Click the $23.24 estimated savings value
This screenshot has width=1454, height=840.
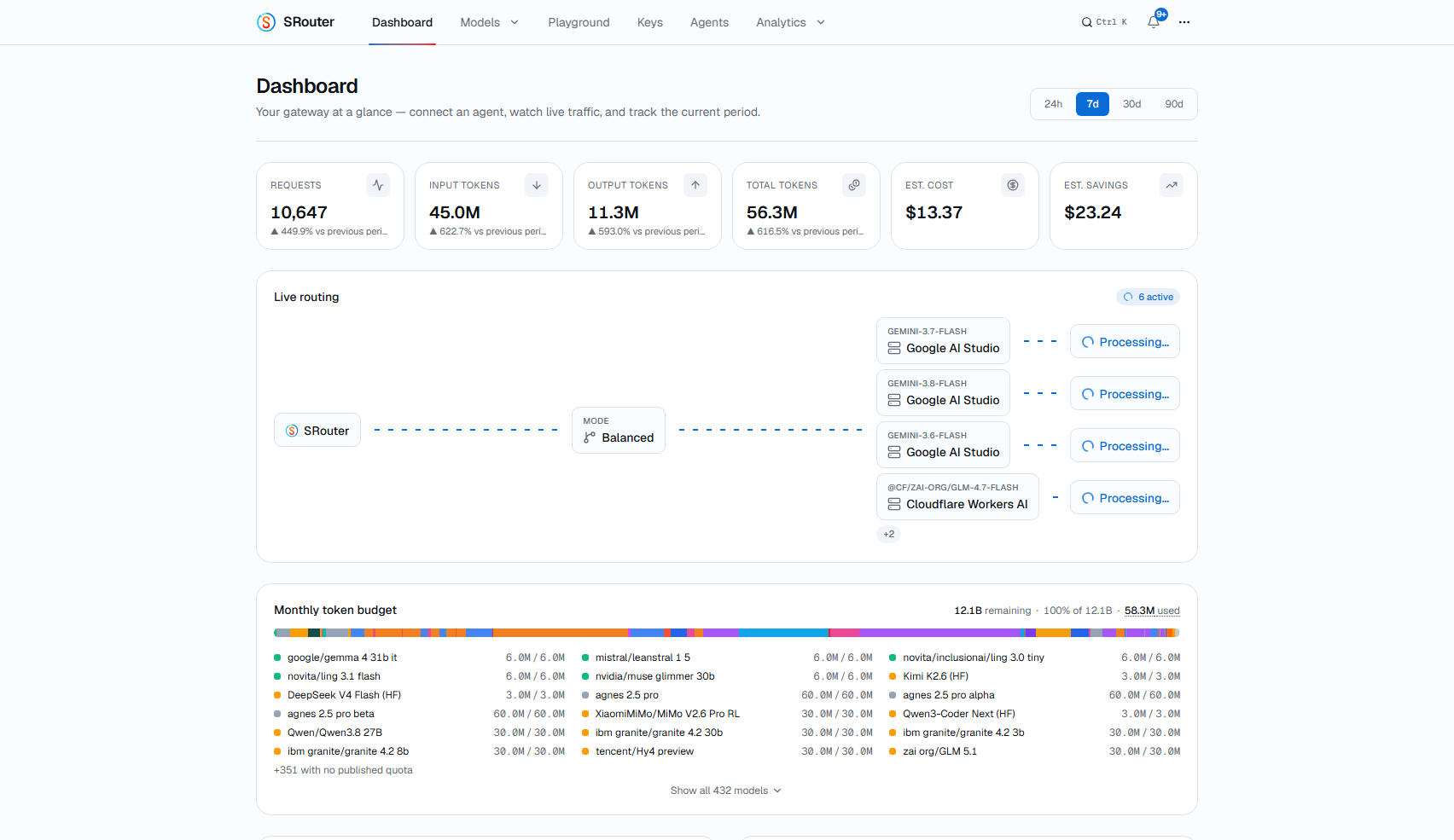pyautogui.click(x=1093, y=212)
